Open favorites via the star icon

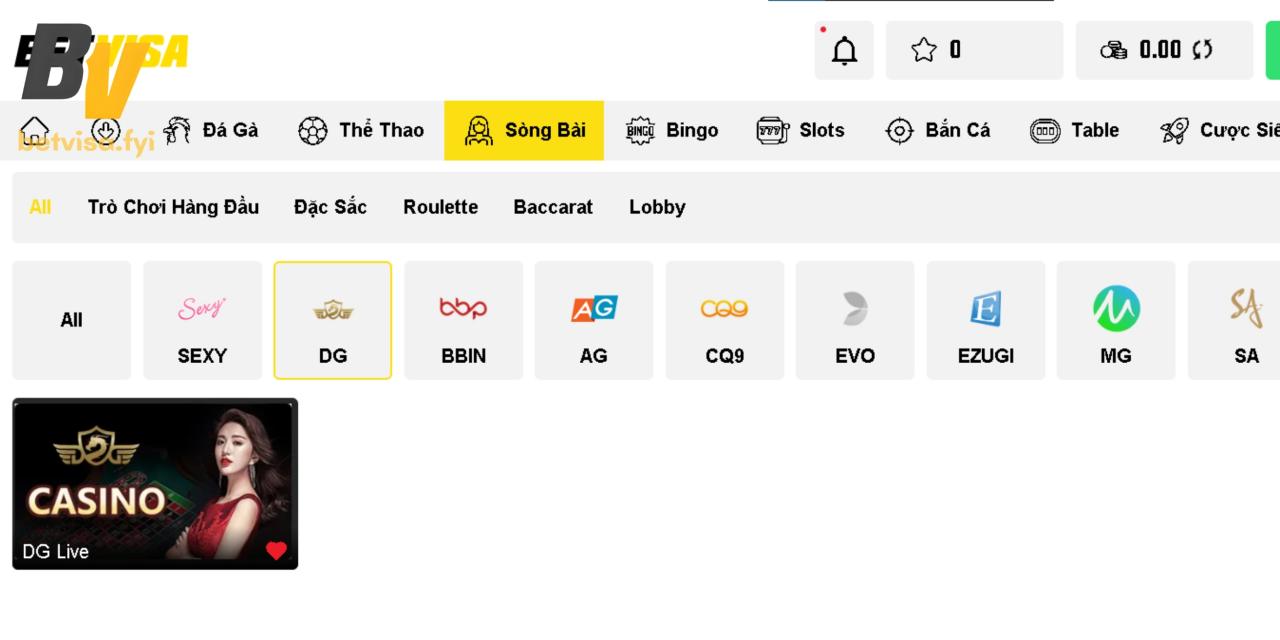[x=924, y=50]
